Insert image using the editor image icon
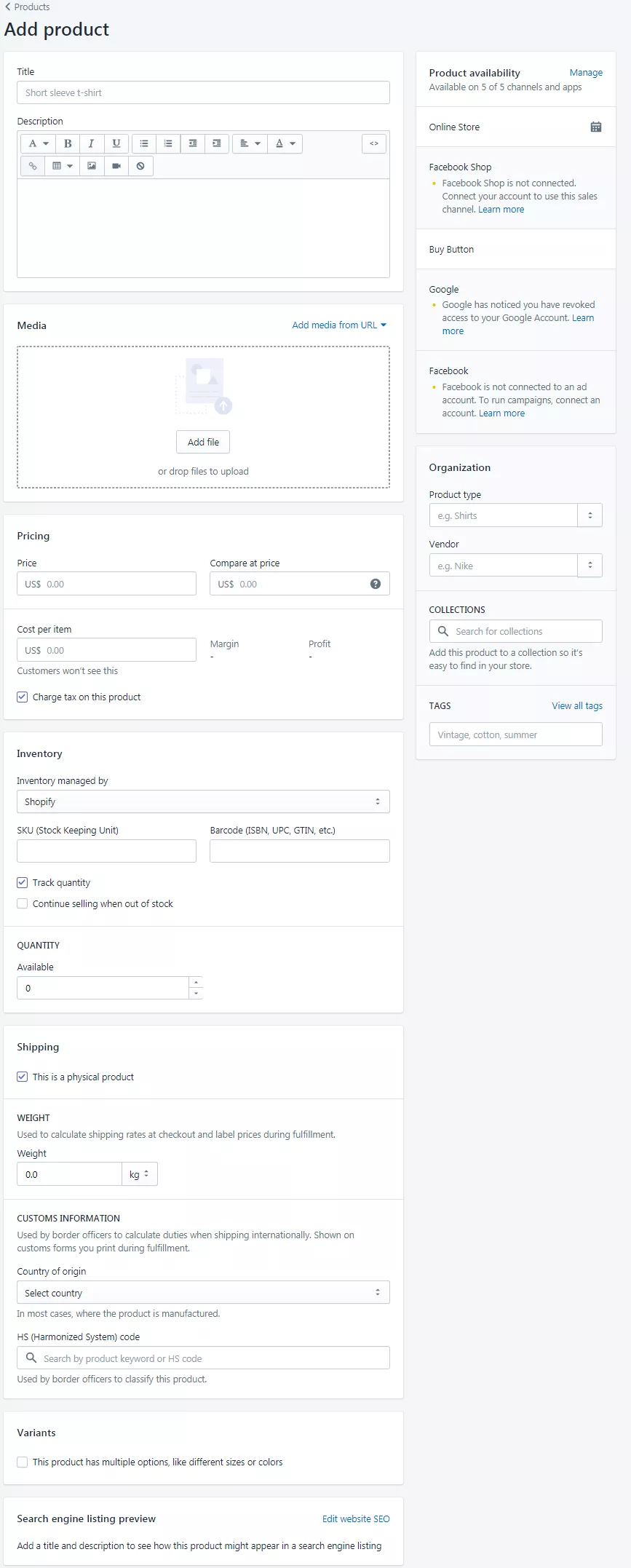 pyautogui.click(x=92, y=166)
